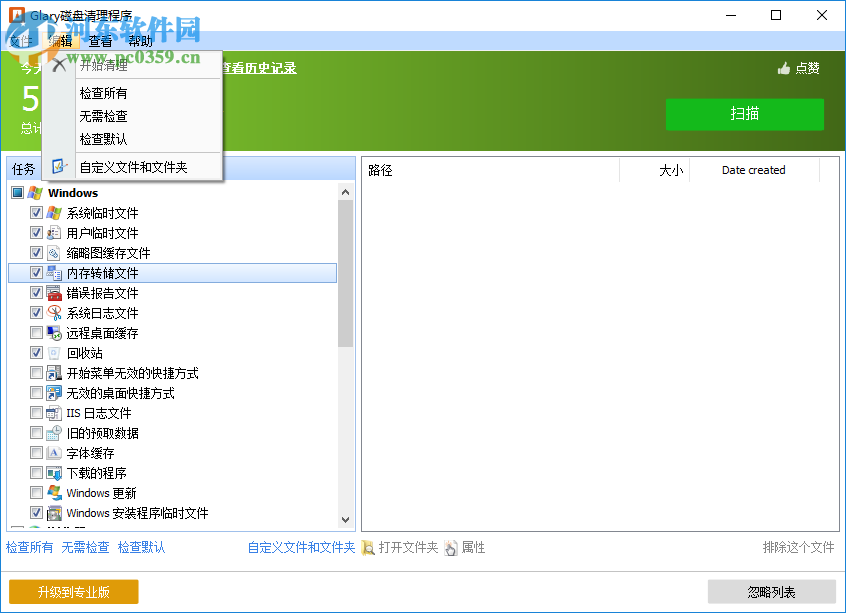The width and height of the screenshot is (846, 613).
Task: Click the 错误报告文件 icon
Action: [52, 292]
